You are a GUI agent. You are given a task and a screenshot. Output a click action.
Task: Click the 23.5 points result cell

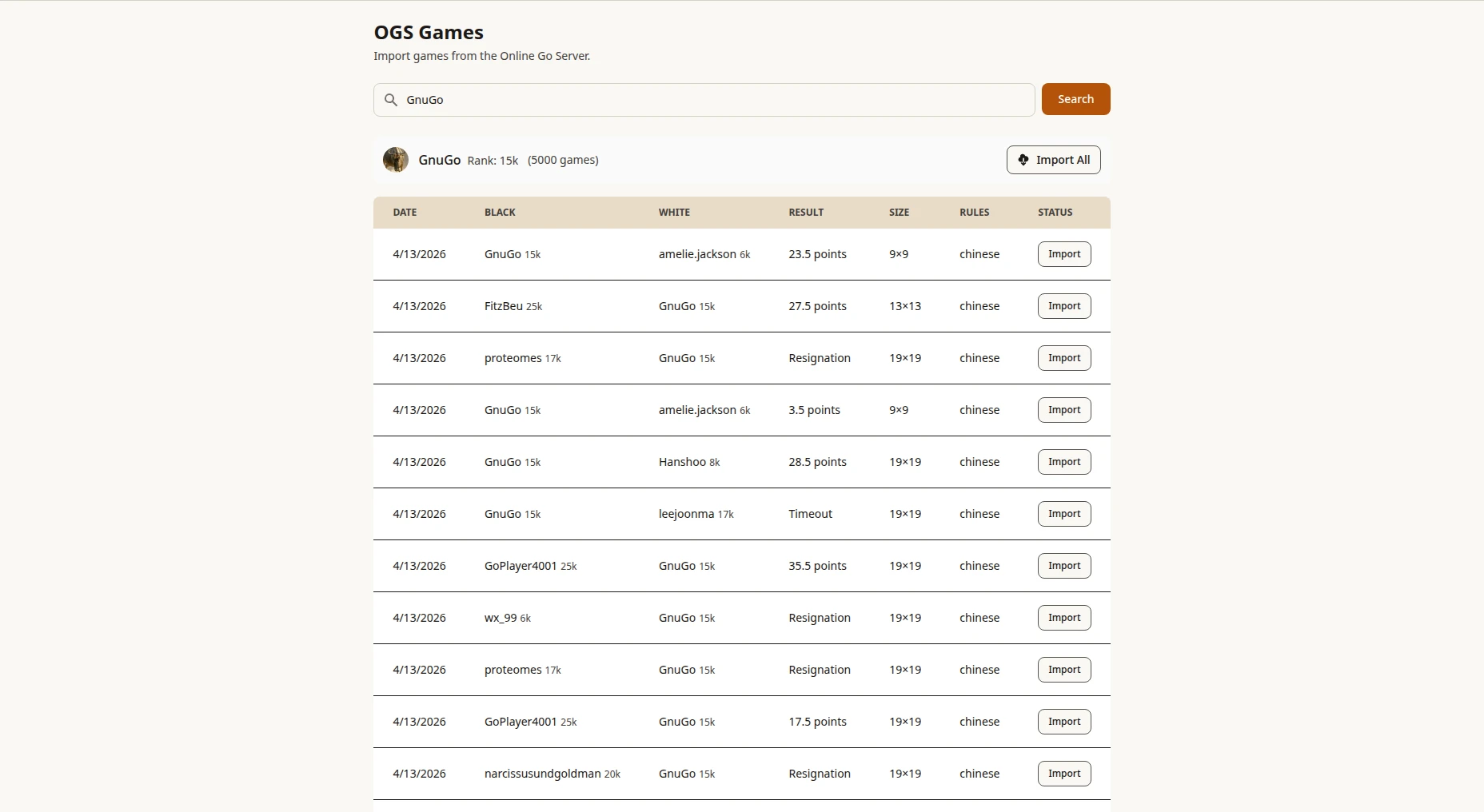[817, 254]
